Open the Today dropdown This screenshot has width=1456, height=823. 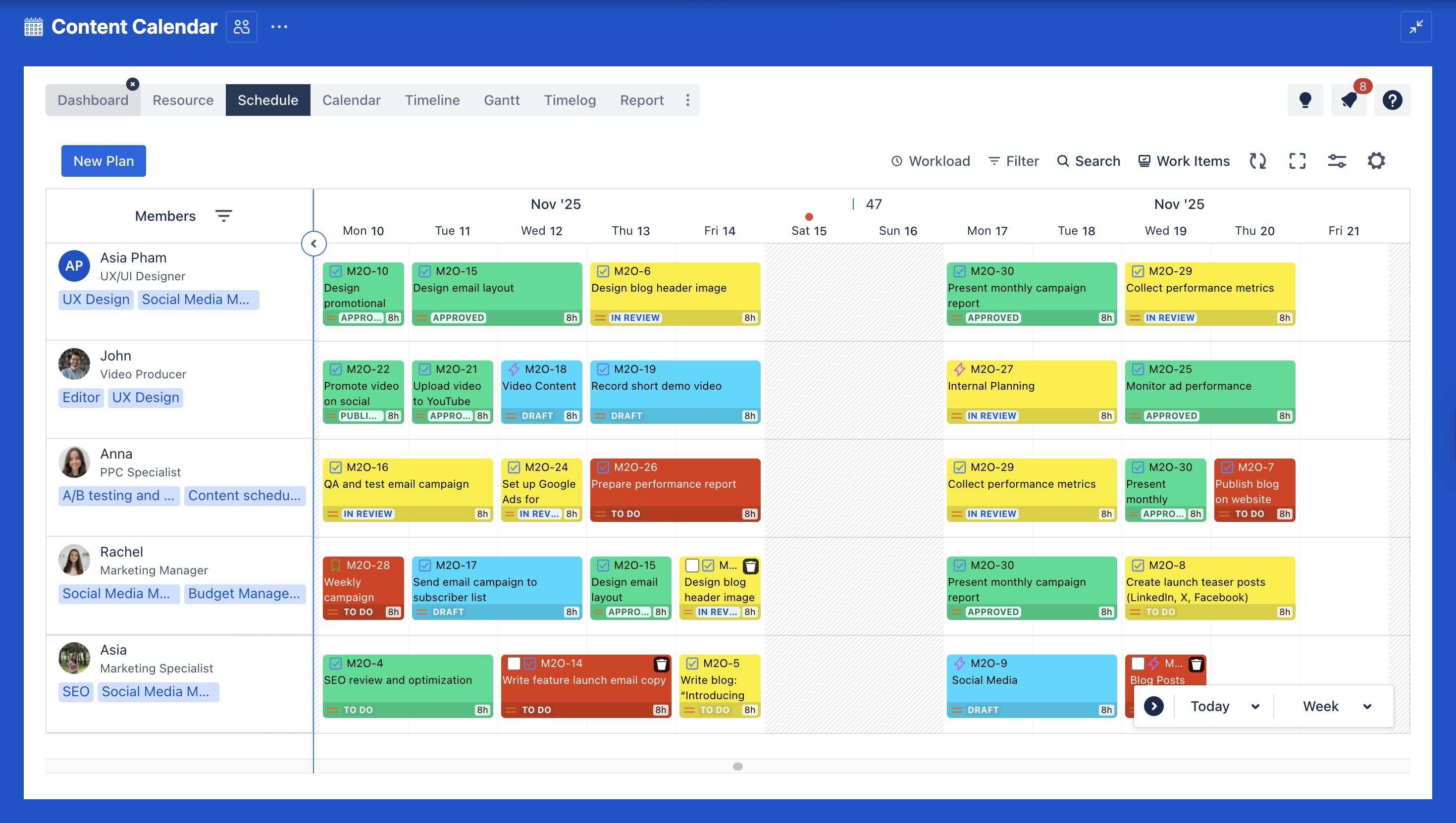pyautogui.click(x=1224, y=706)
